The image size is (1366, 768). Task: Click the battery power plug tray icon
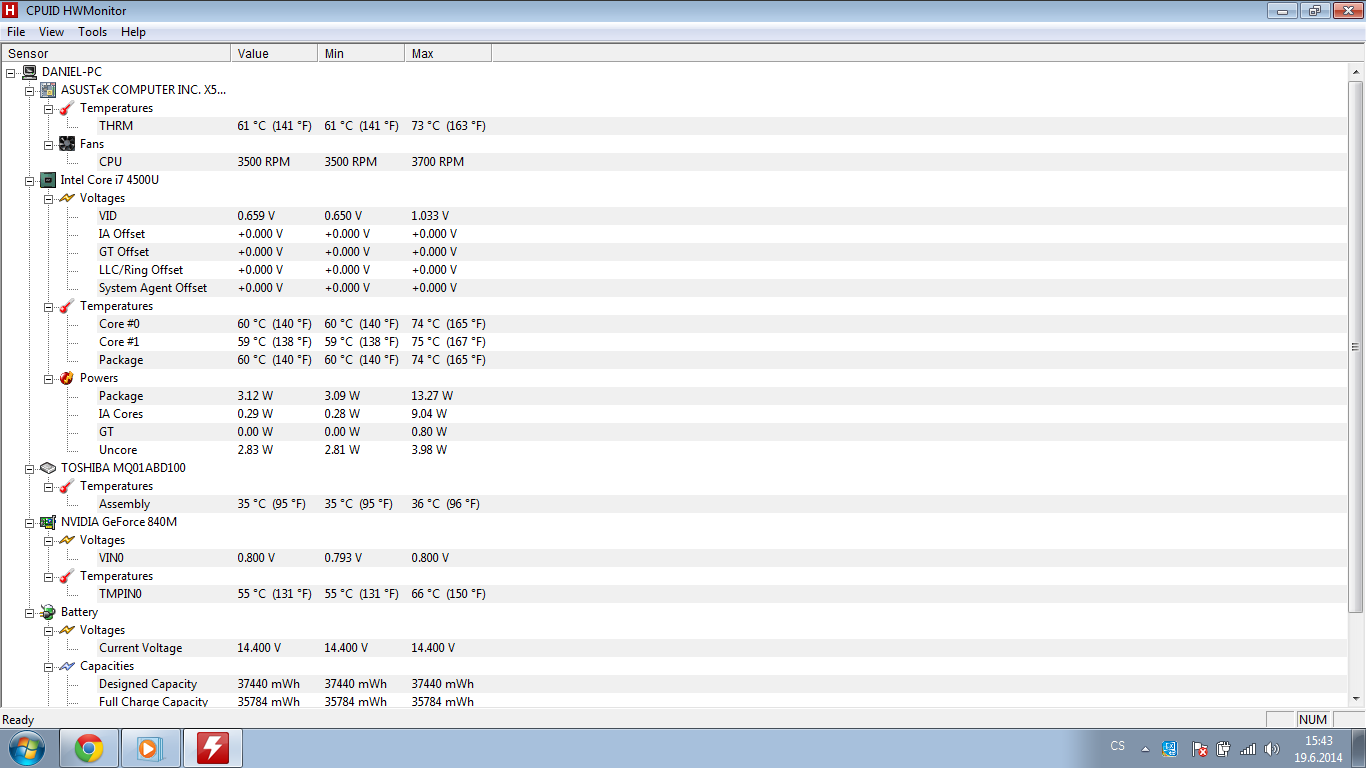[x=1223, y=749]
